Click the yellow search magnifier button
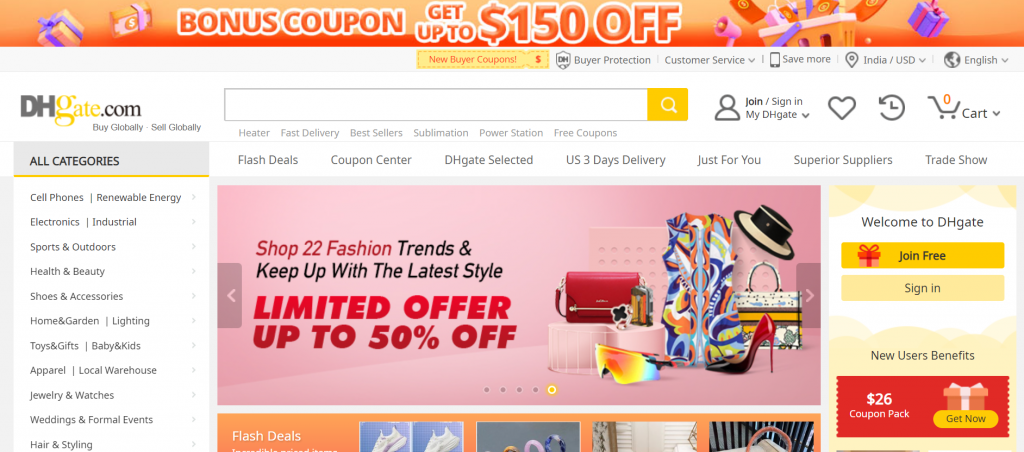This screenshot has height=452, width=1024. pyautogui.click(x=667, y=105)
